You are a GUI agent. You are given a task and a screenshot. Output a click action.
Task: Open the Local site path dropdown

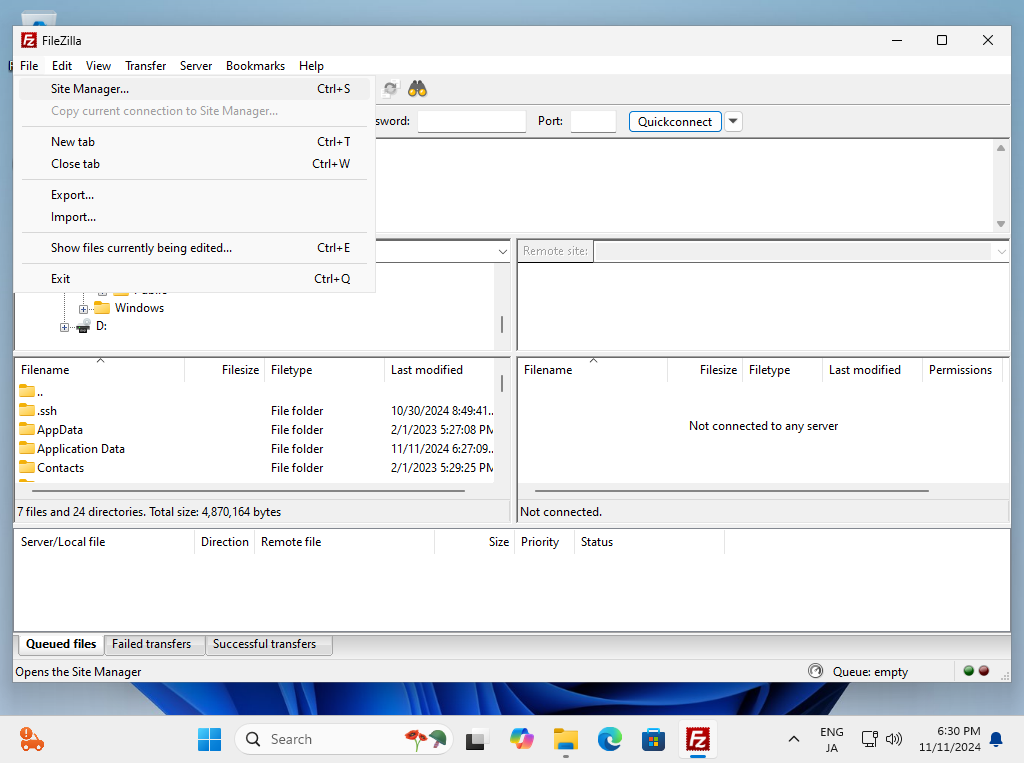(x=502, y=252)
